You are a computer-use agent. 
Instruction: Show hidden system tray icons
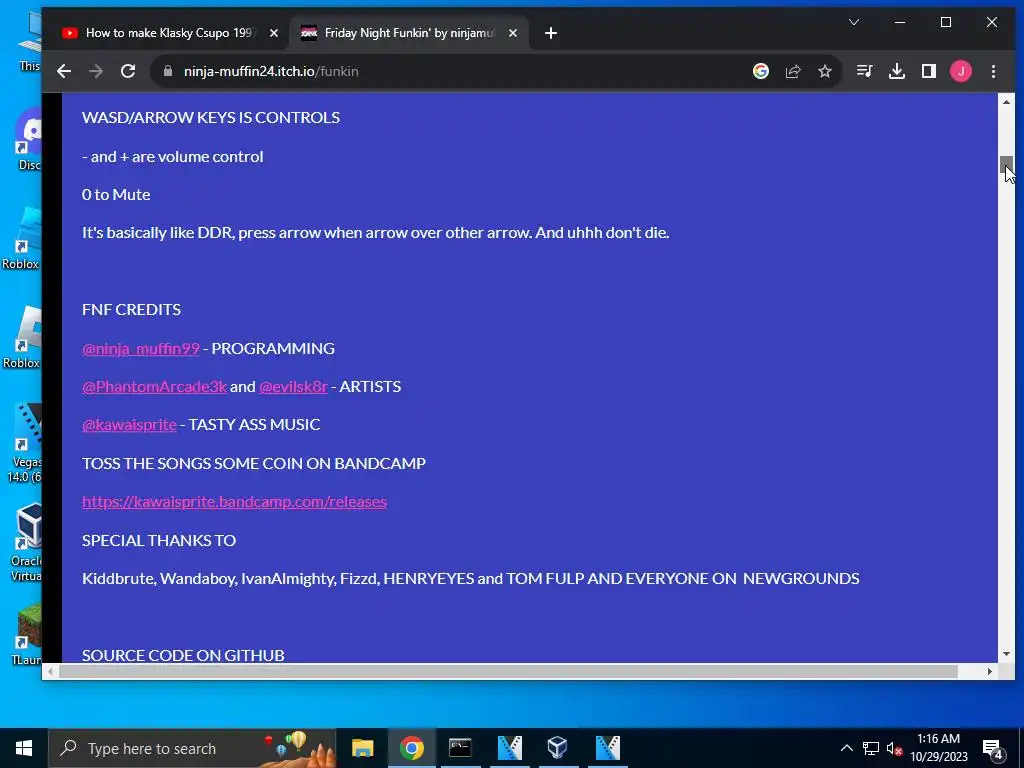click(846, 748)
